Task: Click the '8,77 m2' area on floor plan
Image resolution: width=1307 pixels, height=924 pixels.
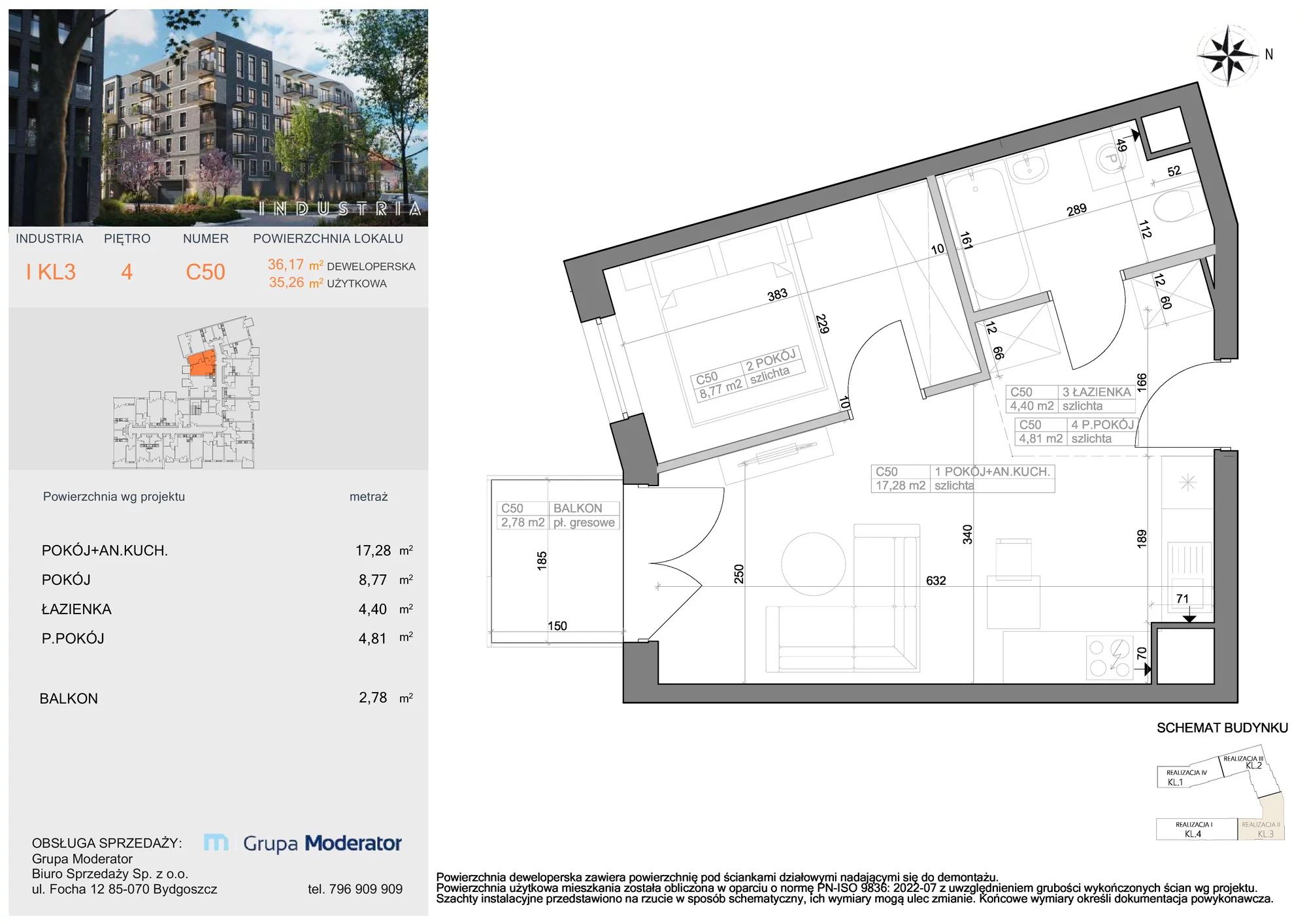Action: [x=721, y=389]
